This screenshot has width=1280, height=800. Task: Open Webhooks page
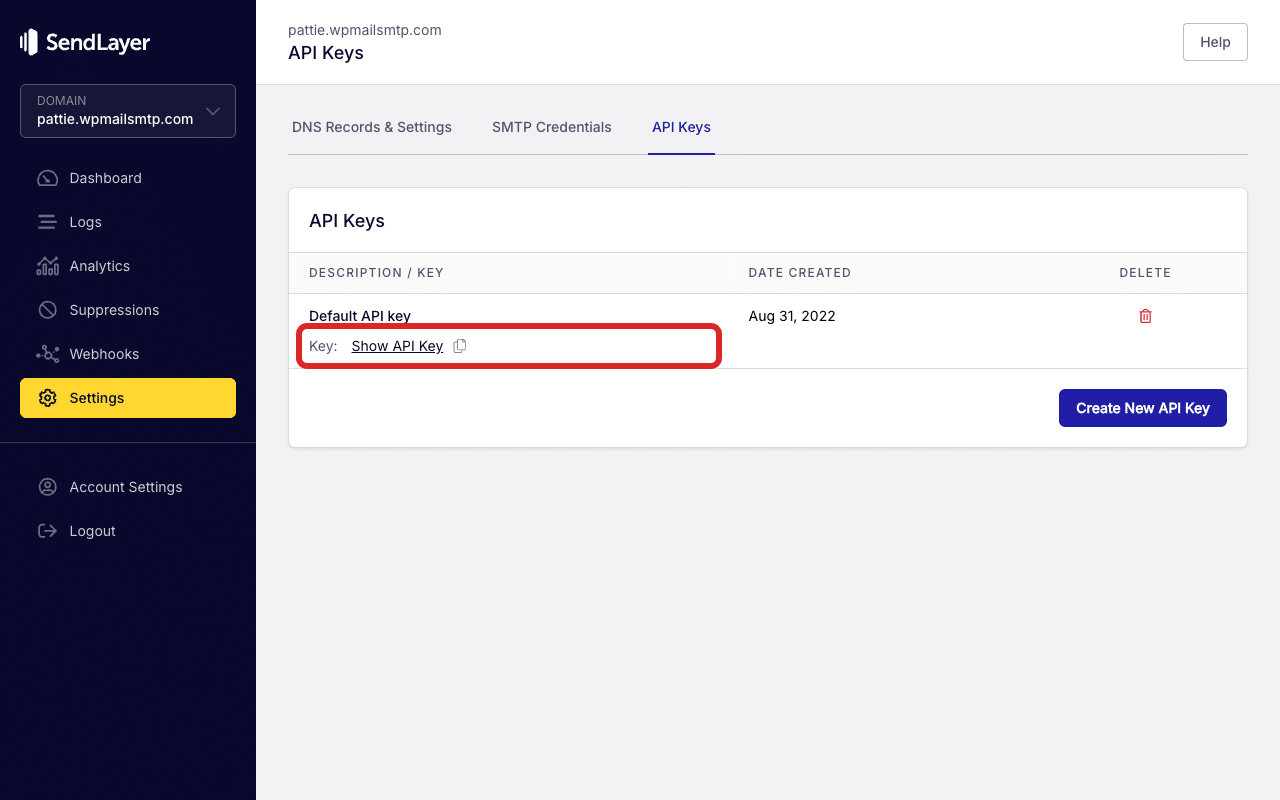point(128,354)
